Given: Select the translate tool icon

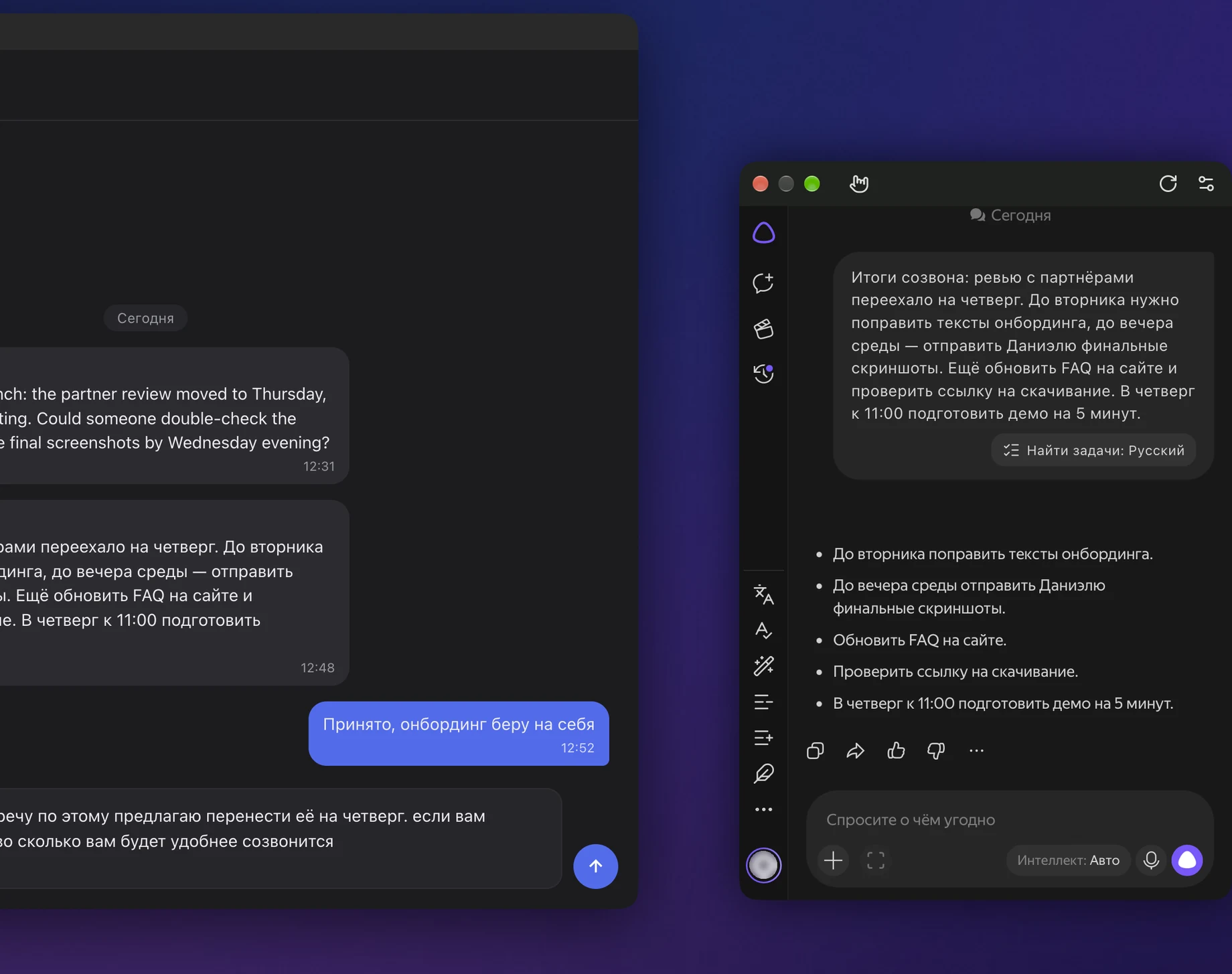Looking at the screenshot, I should (763, 594).
